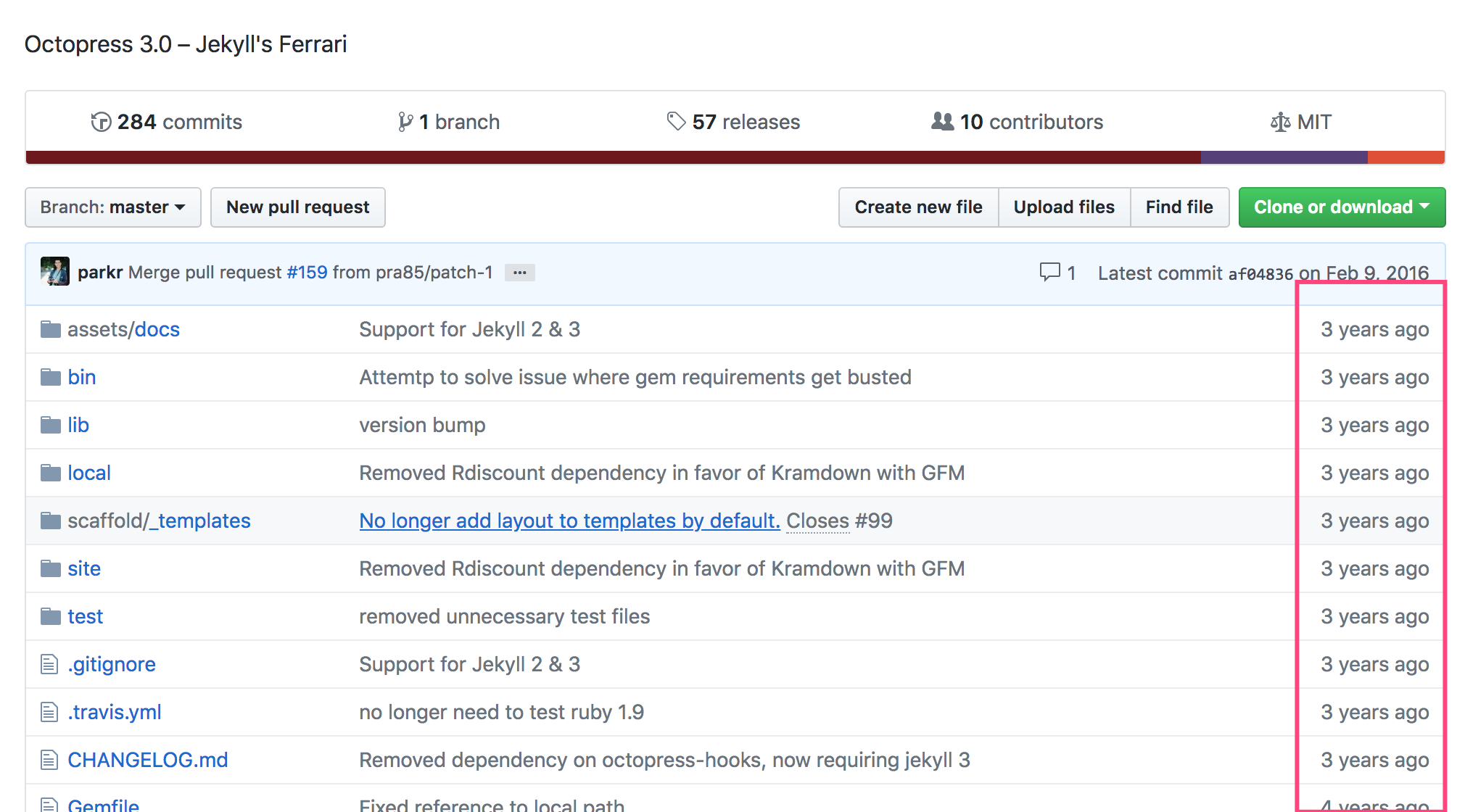This screenshot has height=812, width=1465.
Task: Open the CHANGELOG.md file
Action: tap(147, 760)
